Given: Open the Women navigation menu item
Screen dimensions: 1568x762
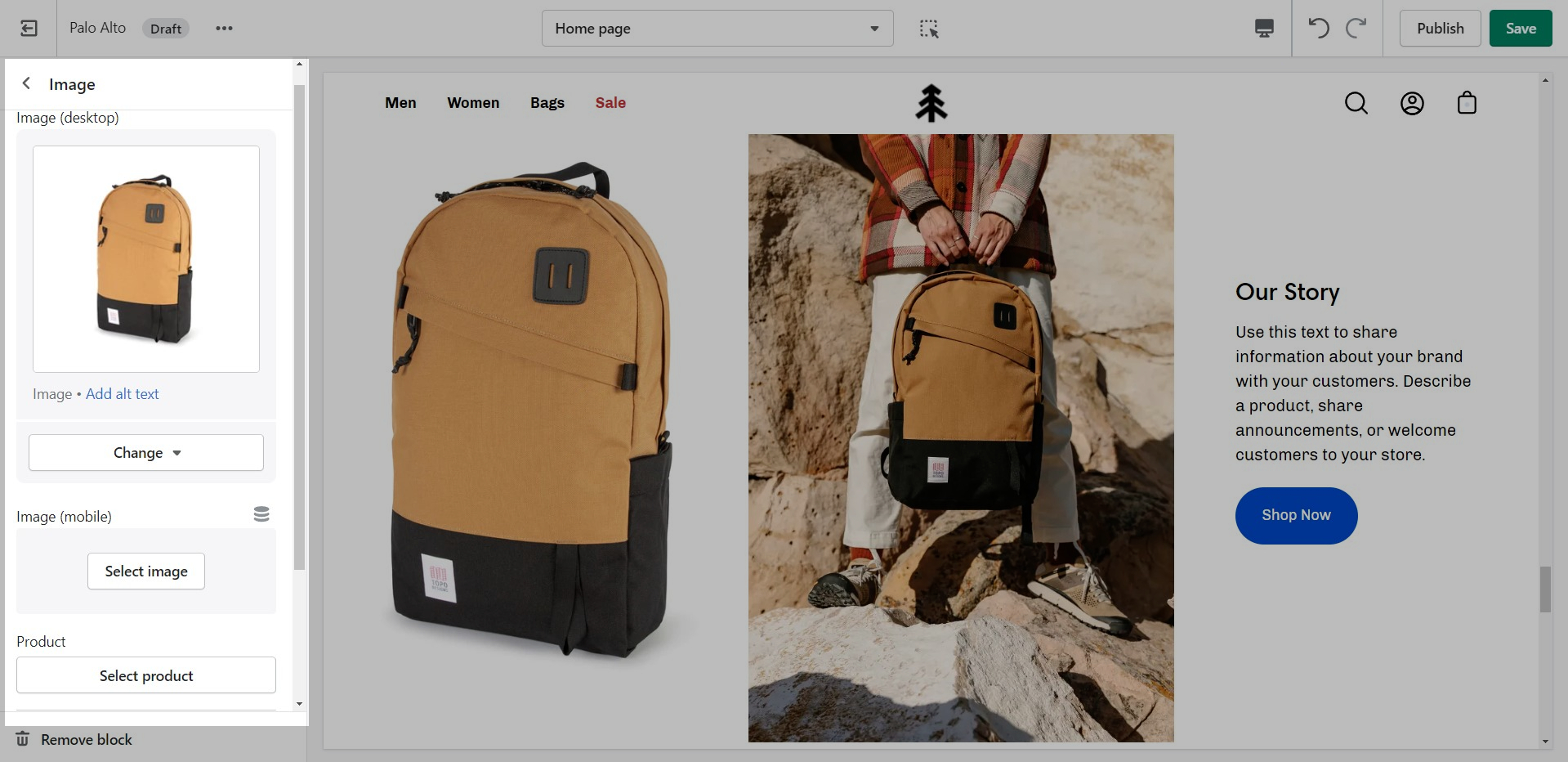Looking at the screenshot, I should coord(473,103).
